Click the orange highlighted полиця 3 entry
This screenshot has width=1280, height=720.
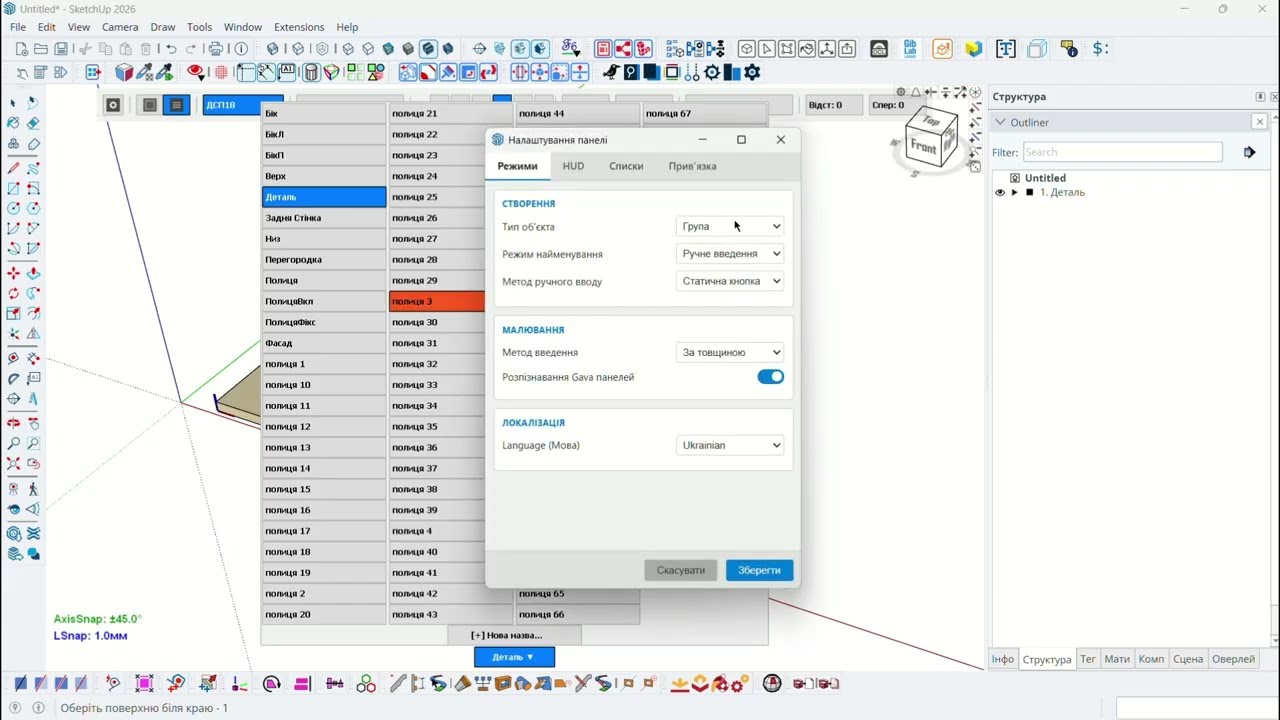437,301
